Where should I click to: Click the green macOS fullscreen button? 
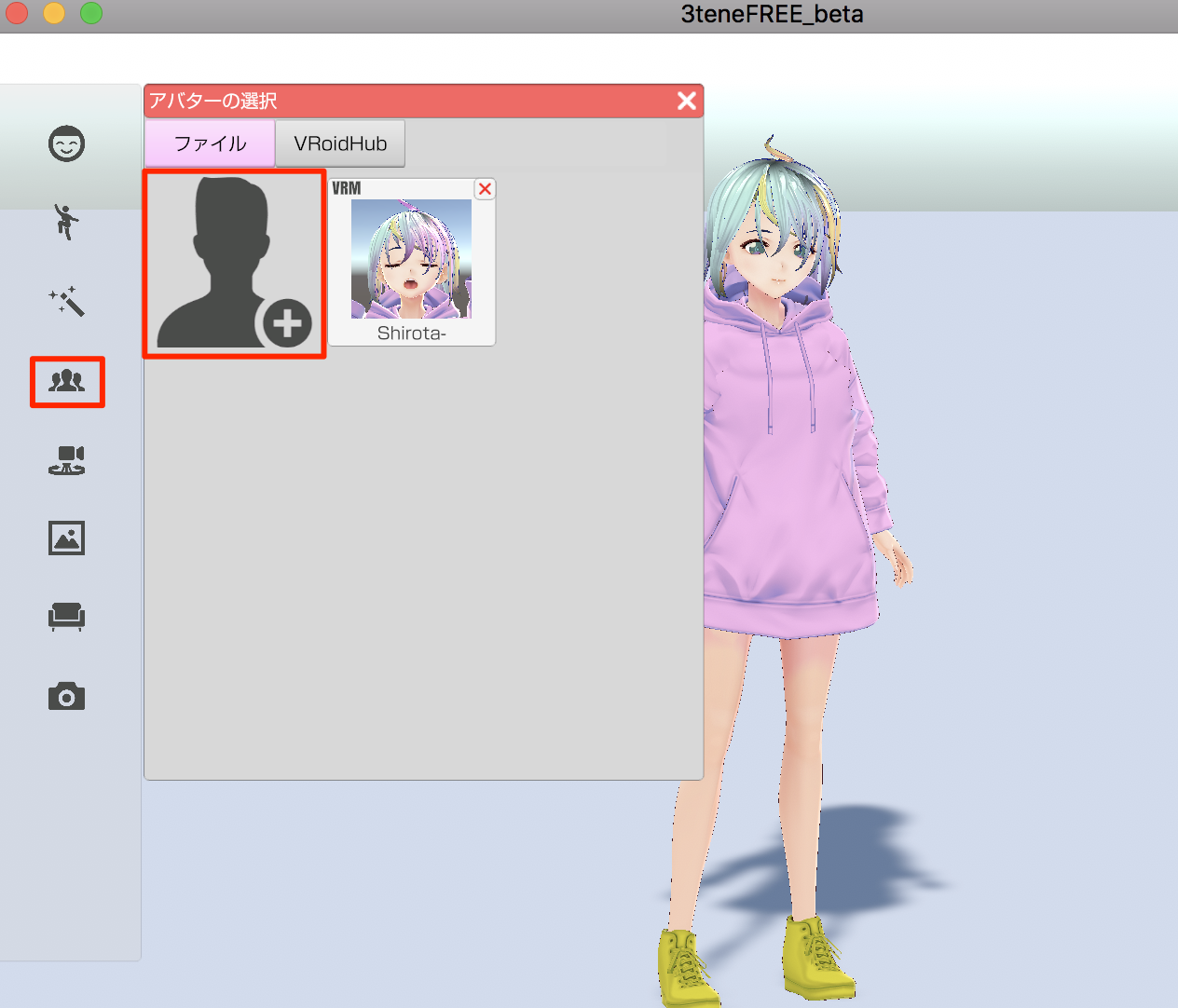[x=90, y=13]
